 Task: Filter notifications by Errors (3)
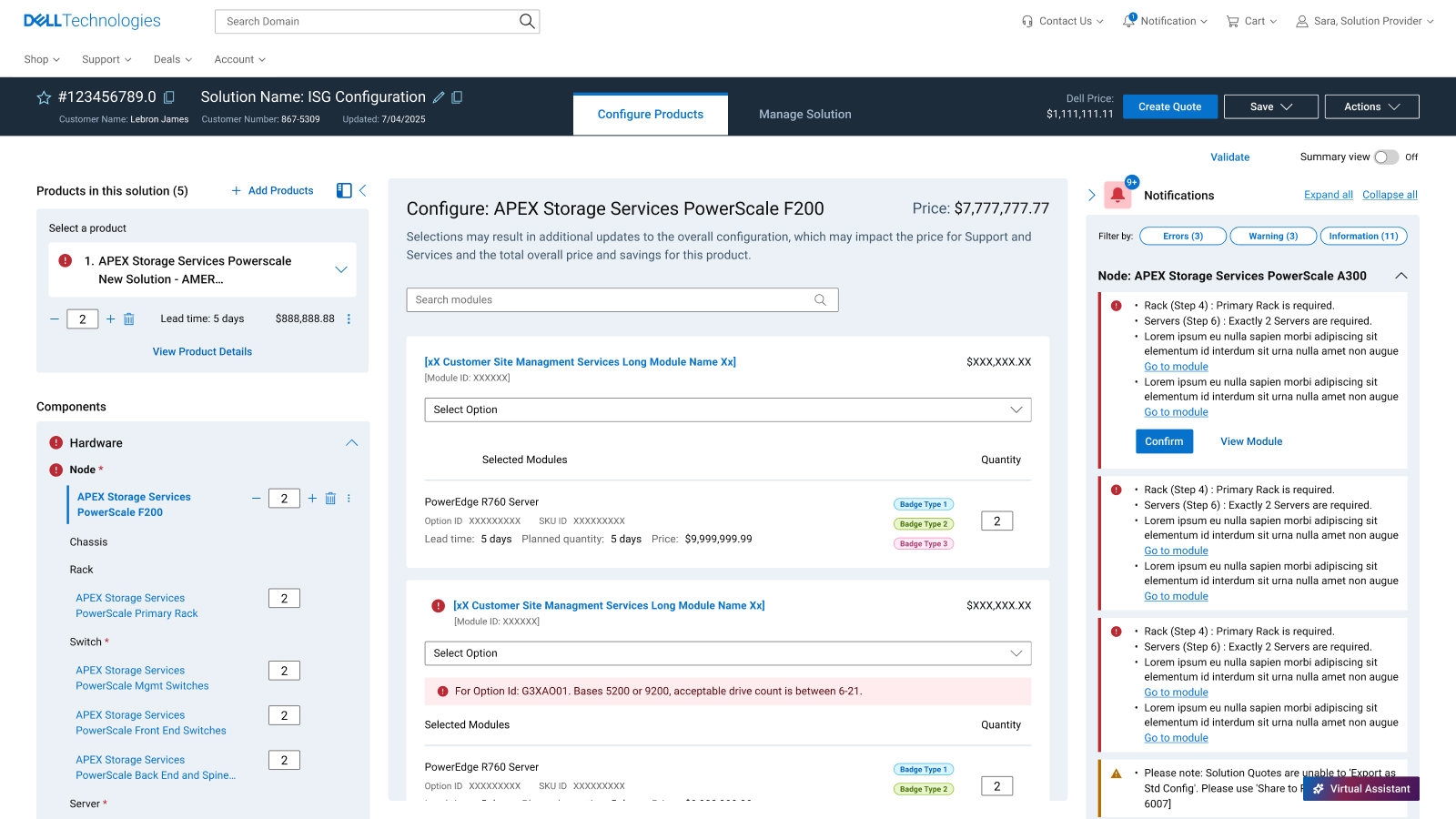click(x=1183, y=237)
